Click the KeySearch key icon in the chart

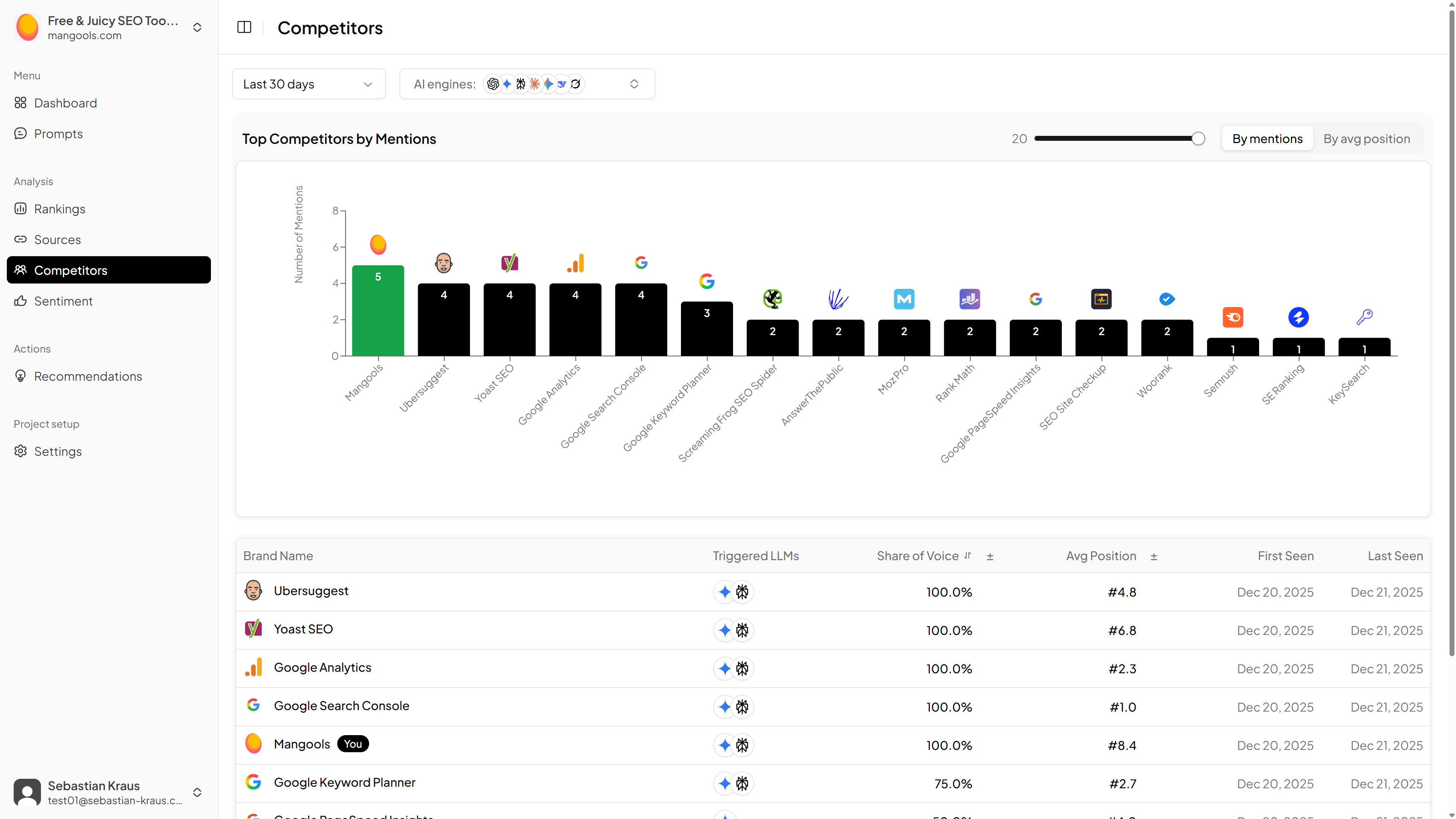(1364, 317)
